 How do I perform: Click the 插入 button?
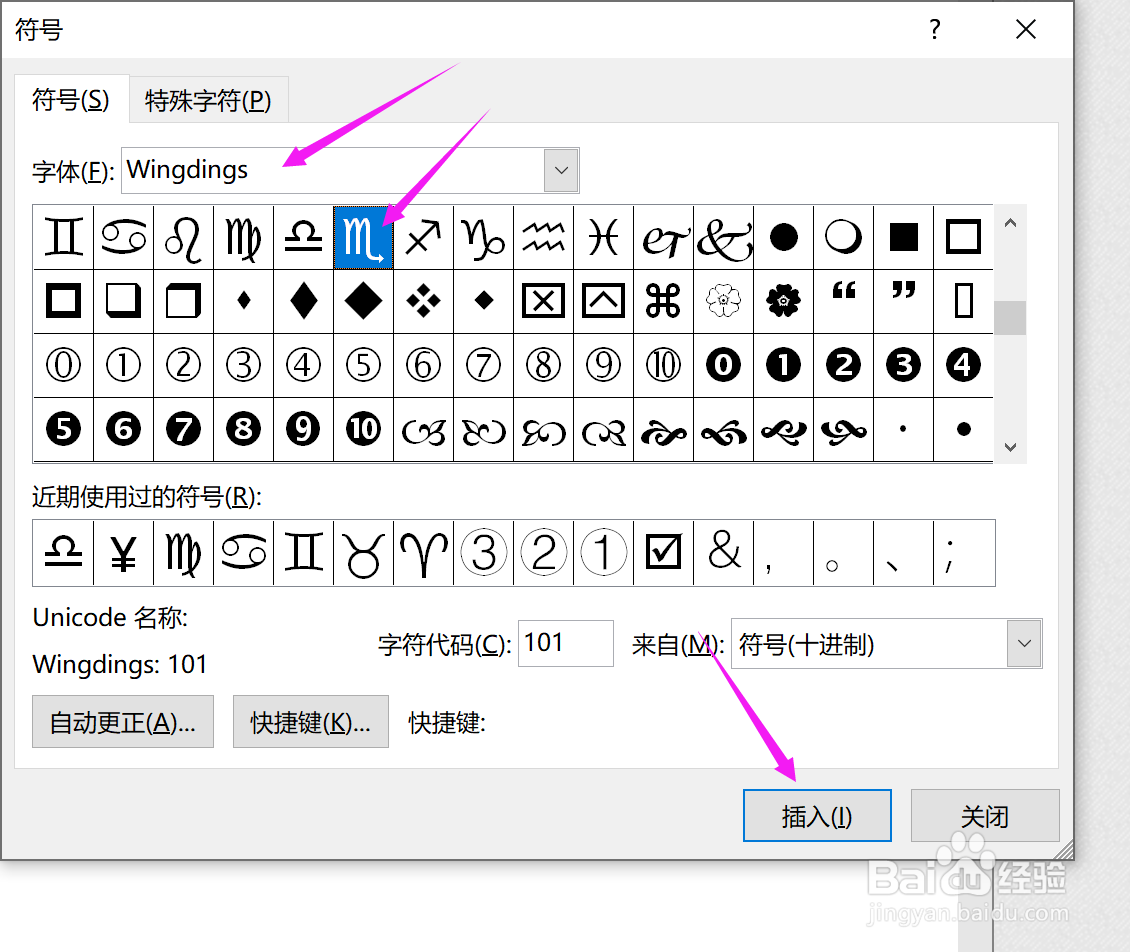click(817, 815)
